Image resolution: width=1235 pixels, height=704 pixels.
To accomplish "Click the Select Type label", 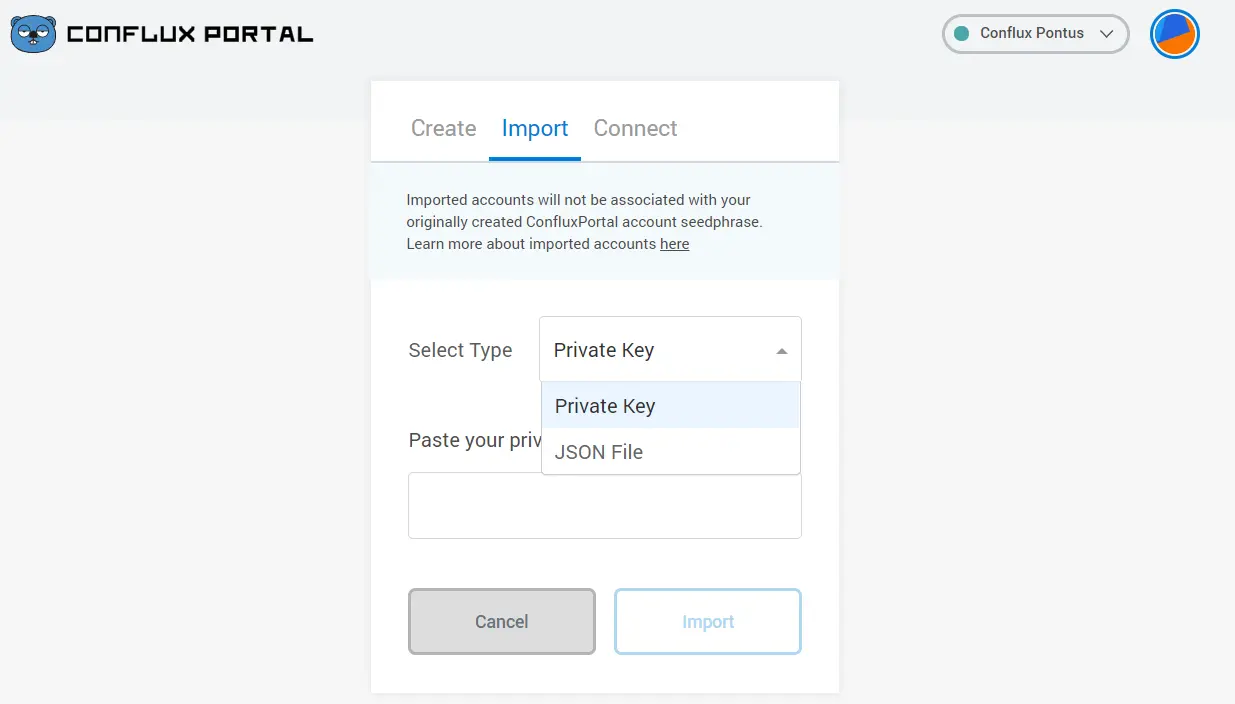I will [x=460, y=351].
